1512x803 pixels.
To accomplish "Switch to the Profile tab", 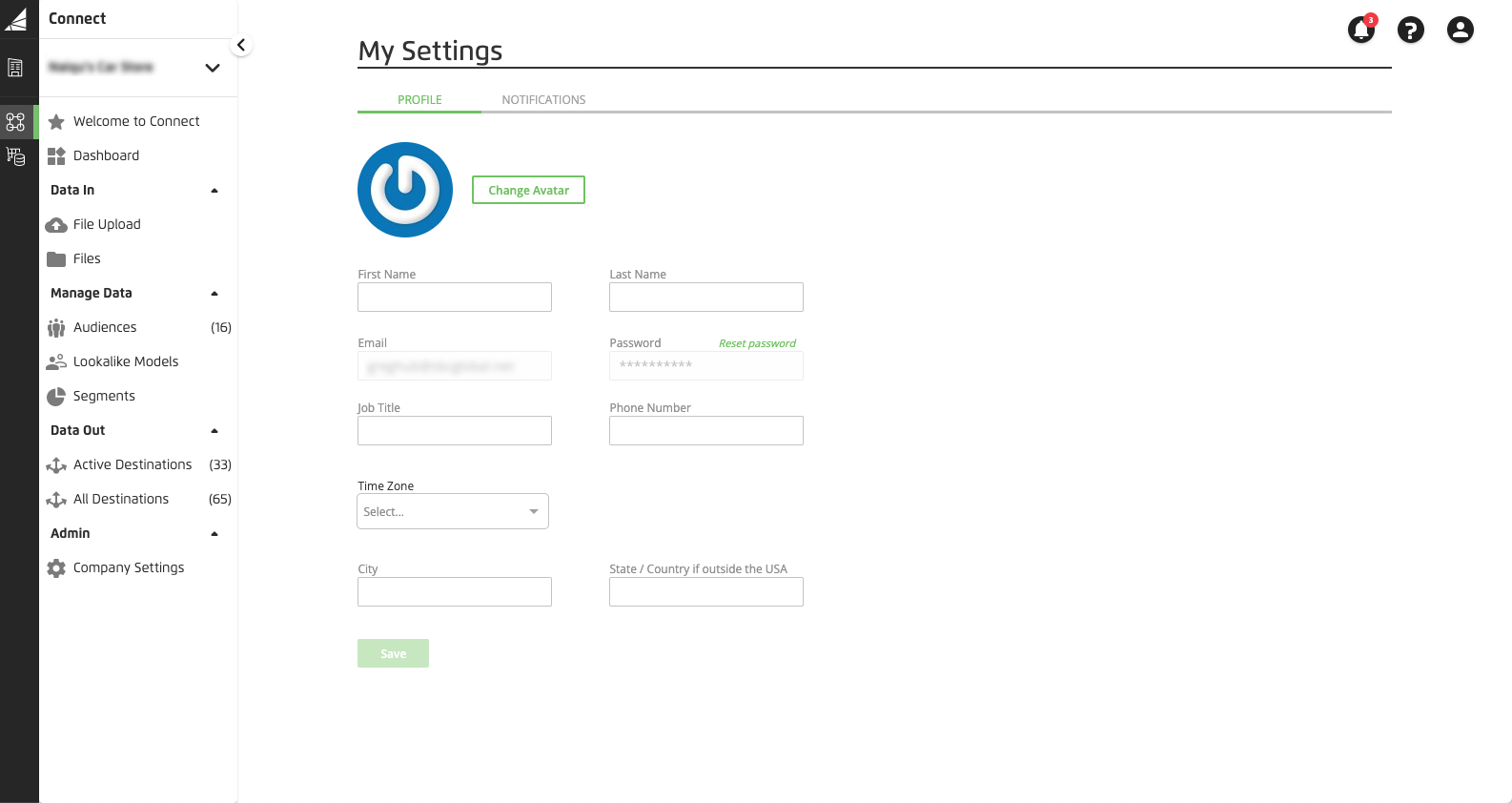I will click(x=419, y=99).
